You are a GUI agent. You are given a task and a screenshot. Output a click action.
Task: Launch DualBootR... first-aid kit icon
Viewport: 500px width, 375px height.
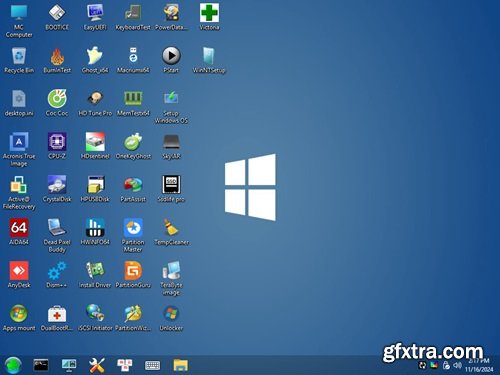[57, 318]
